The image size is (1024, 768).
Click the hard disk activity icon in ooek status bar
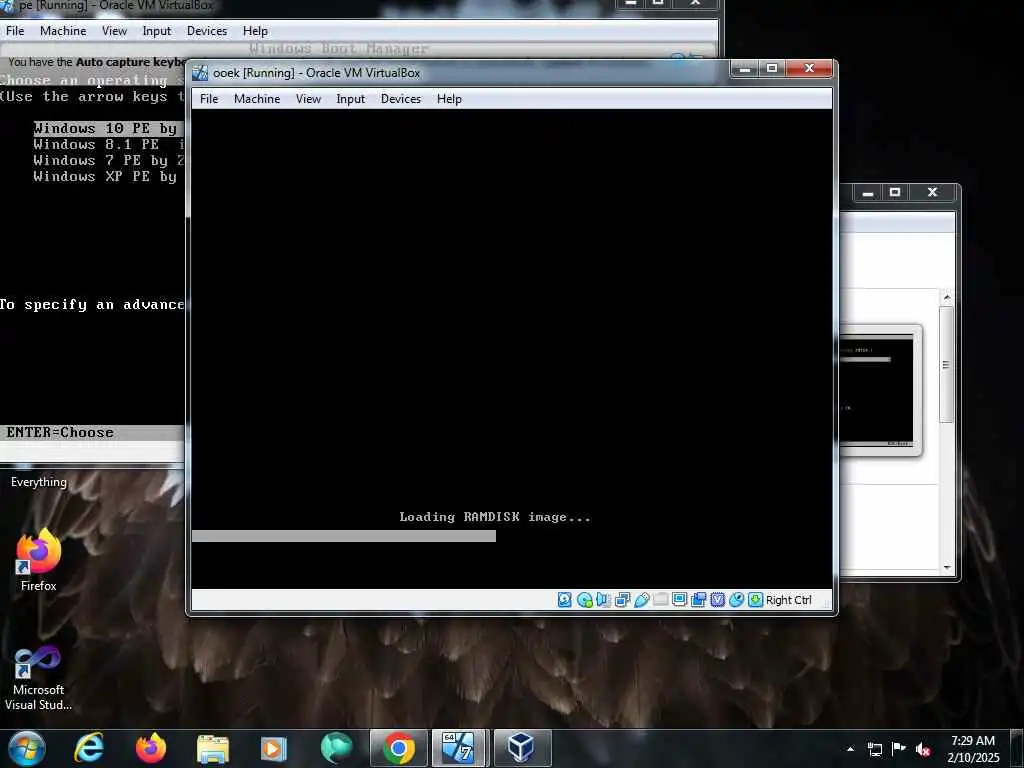tap(565, 600)
